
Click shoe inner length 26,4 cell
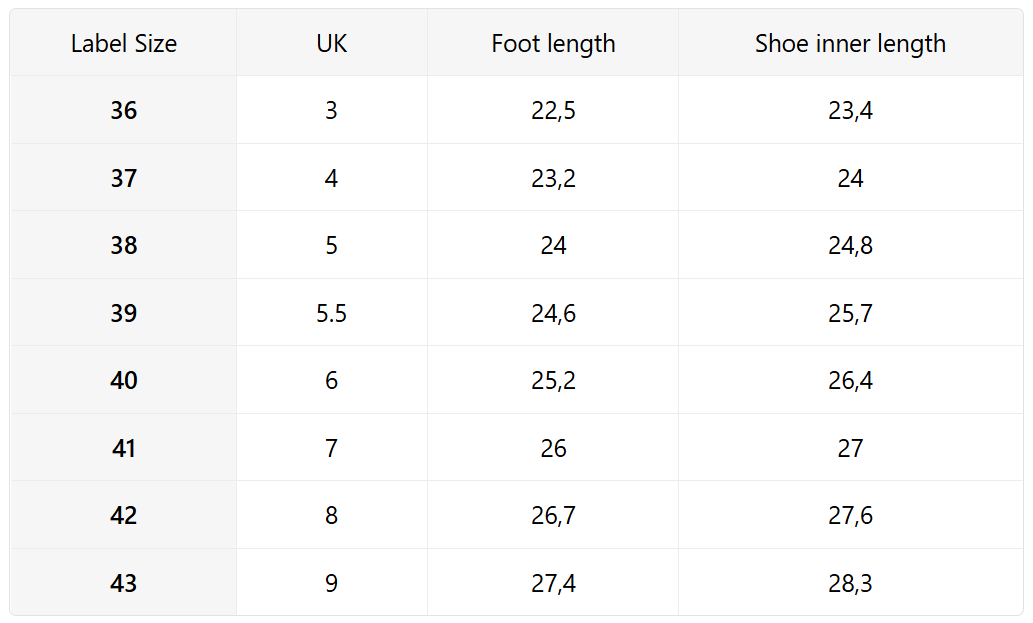click(x=850, y=381)
